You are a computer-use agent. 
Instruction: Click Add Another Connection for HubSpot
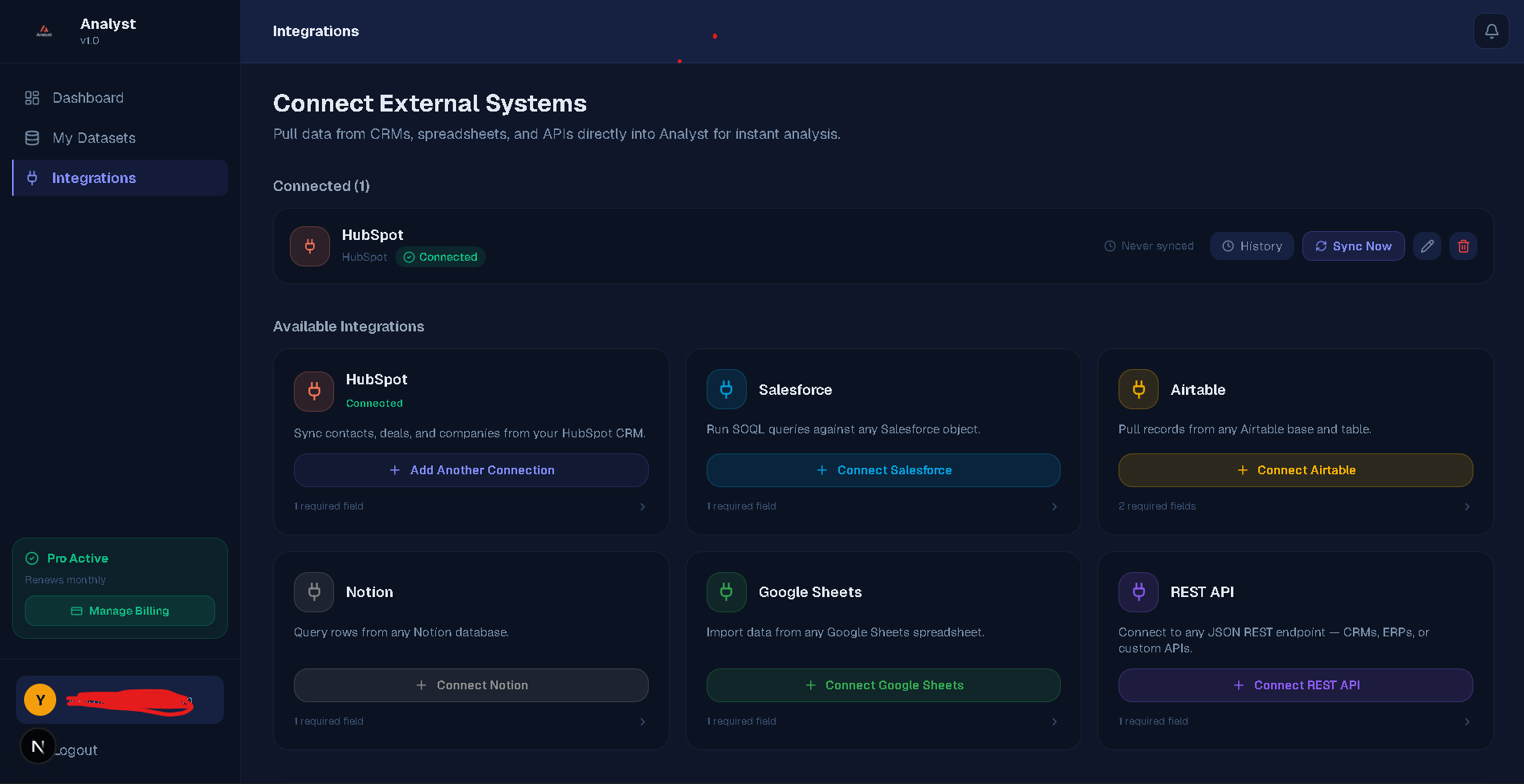[471, 470]
